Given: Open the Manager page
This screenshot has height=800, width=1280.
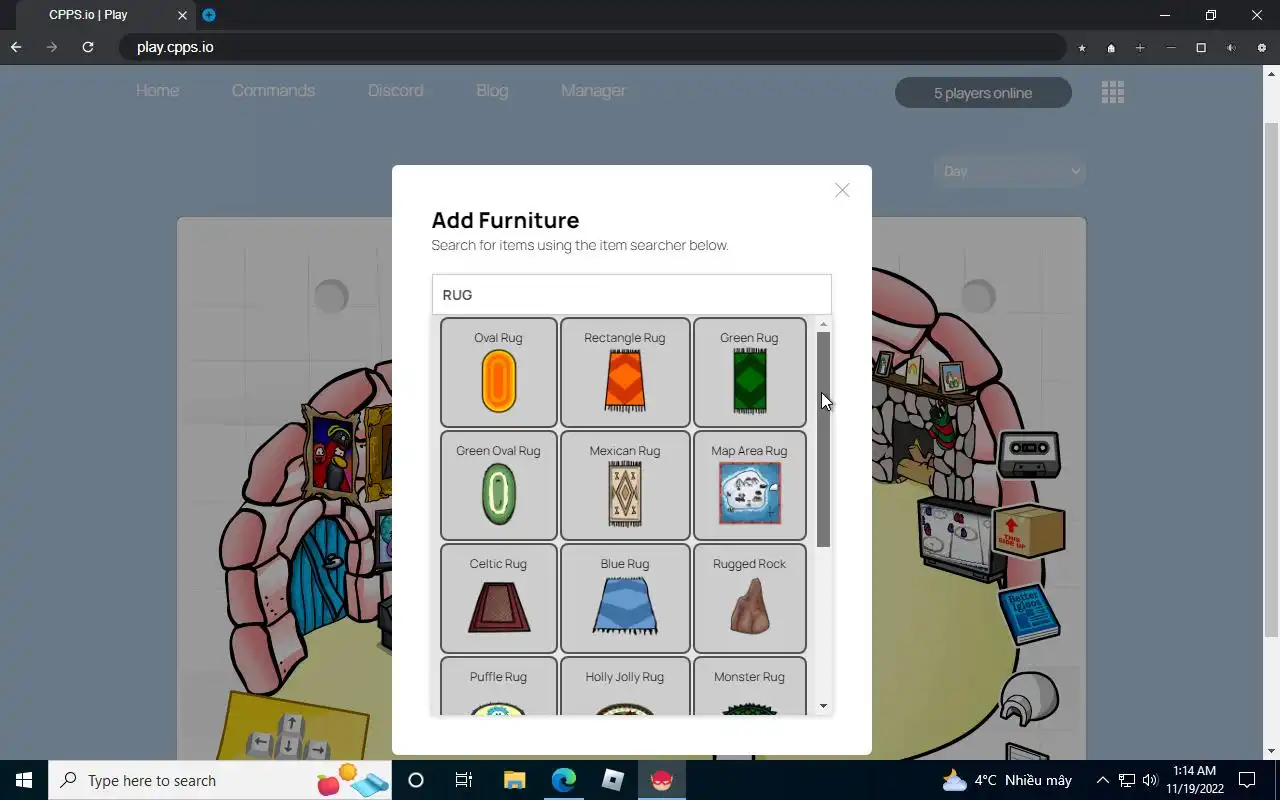Looking at the screenshot, I should (x=593, y=90).
